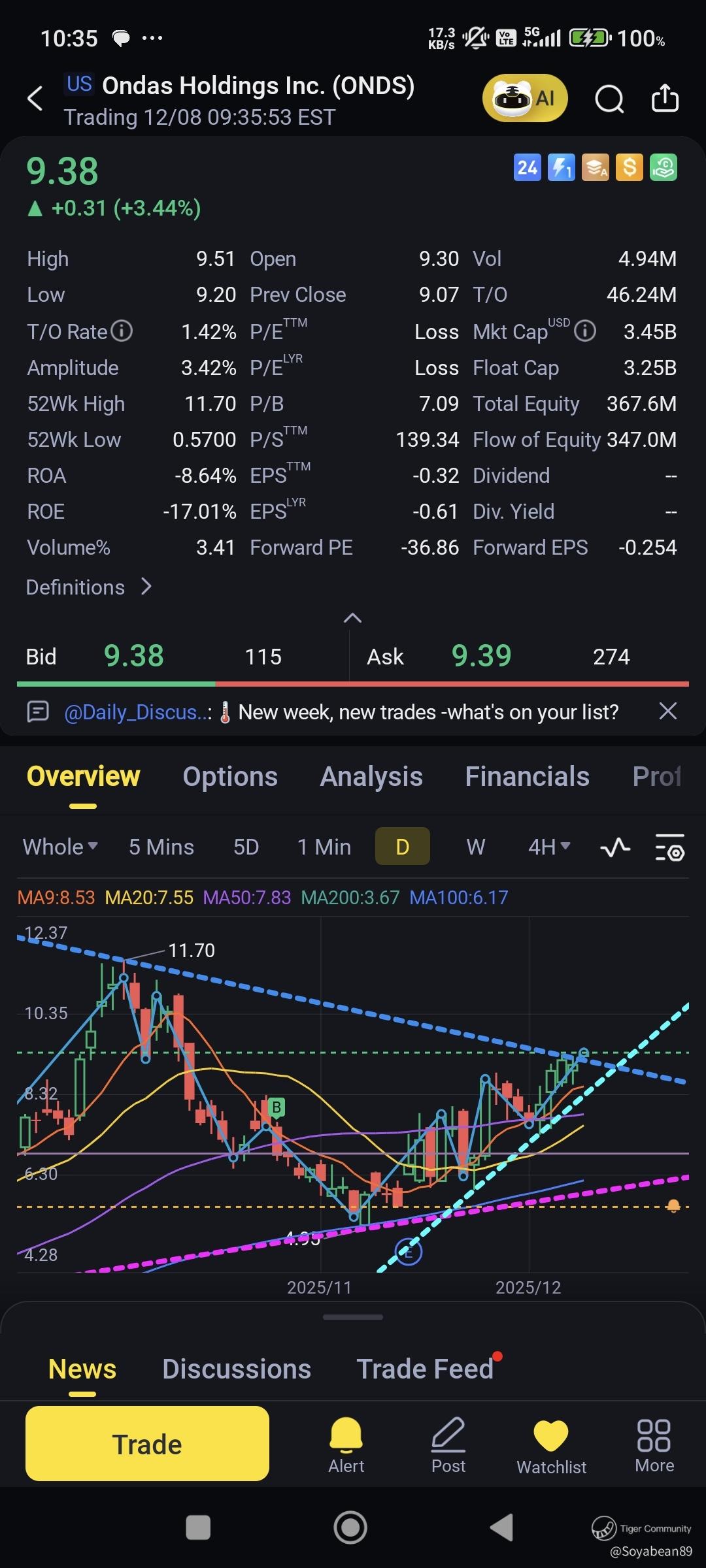This screenshot has height=1568, width=706.
Task: Select the W weekly timeframe
Action: point(476,847)
